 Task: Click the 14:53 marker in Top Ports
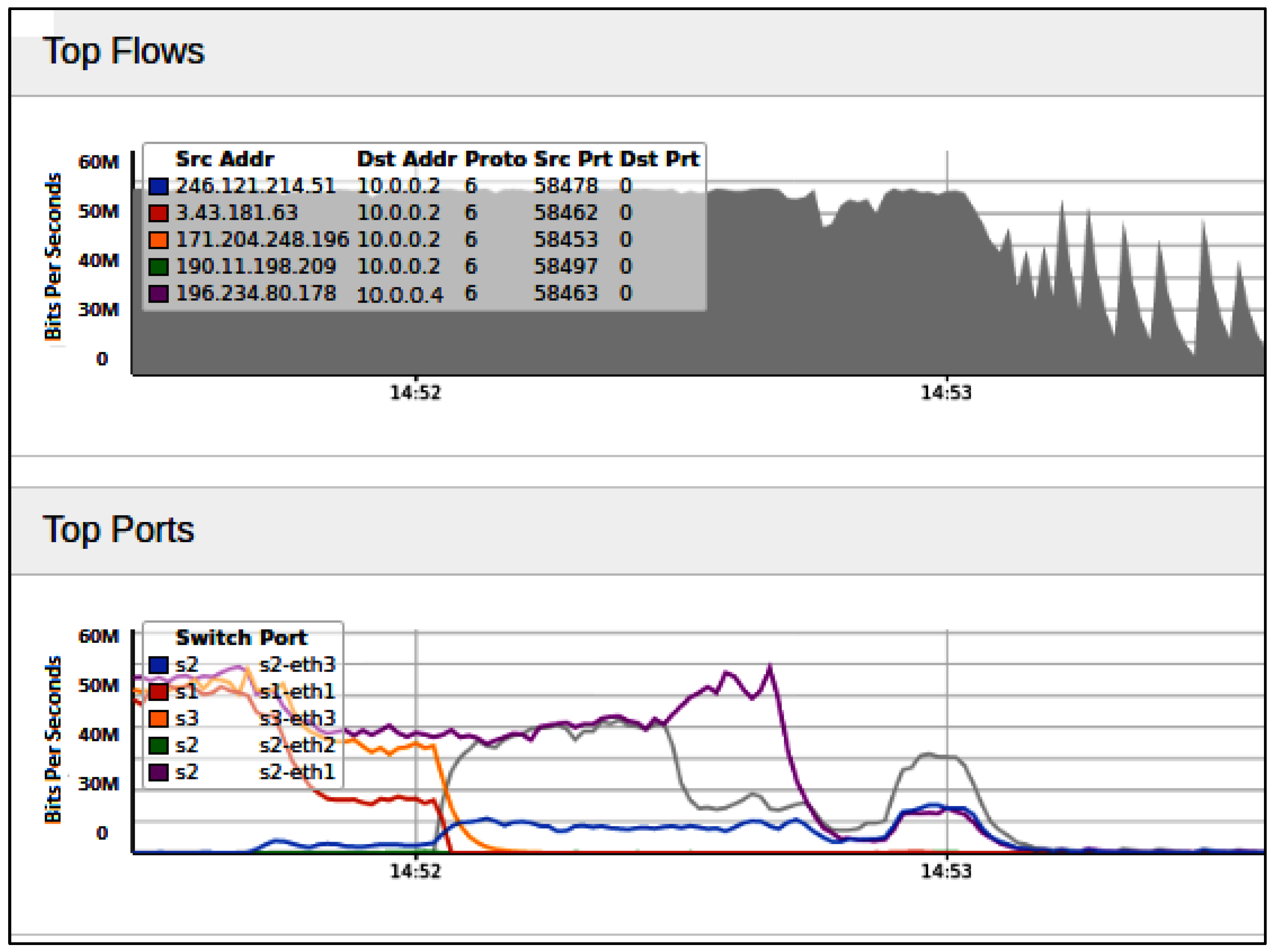(947, 871)
